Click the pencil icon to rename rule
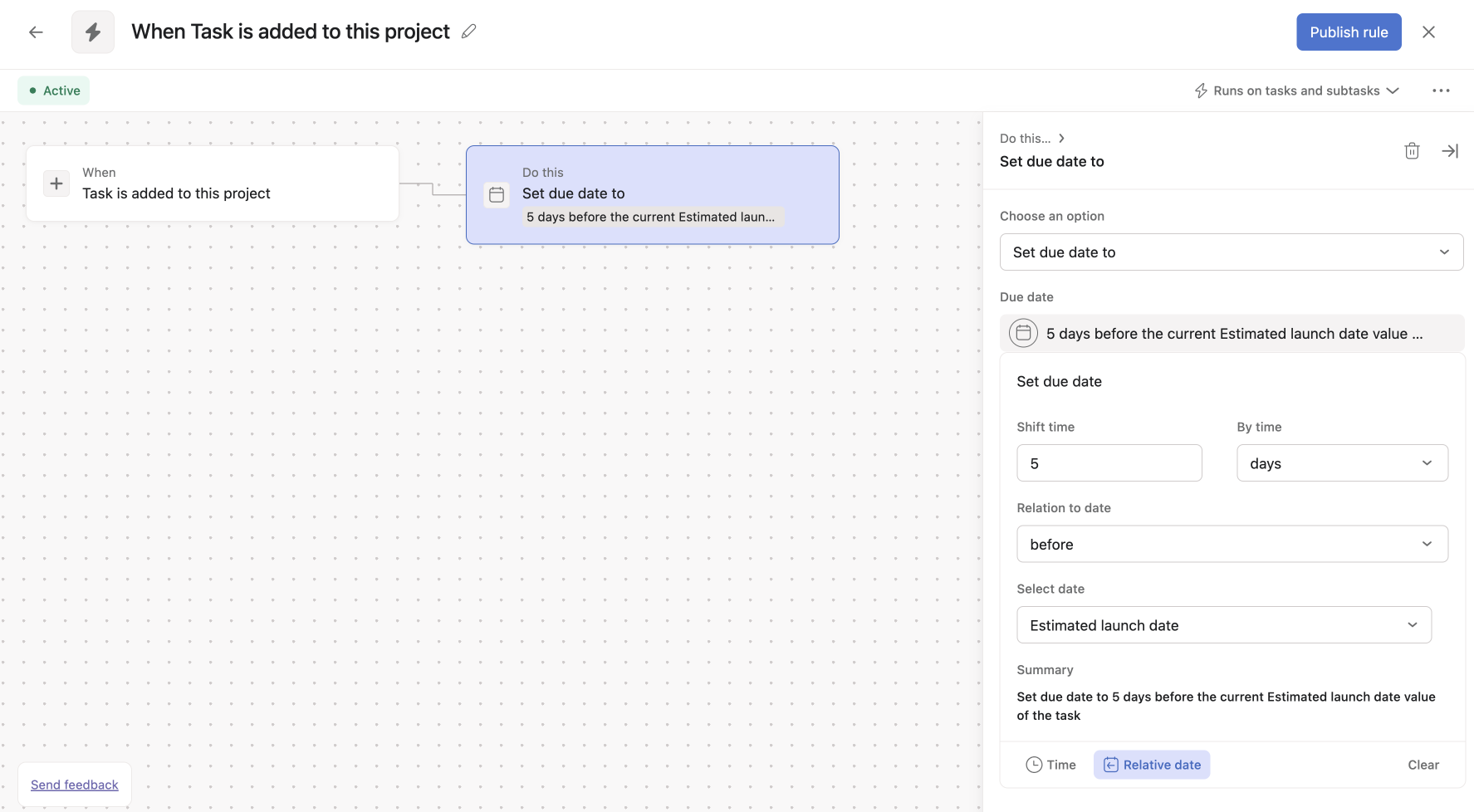This screenshot has height=812, width=1474. click(x=469, y=32)
